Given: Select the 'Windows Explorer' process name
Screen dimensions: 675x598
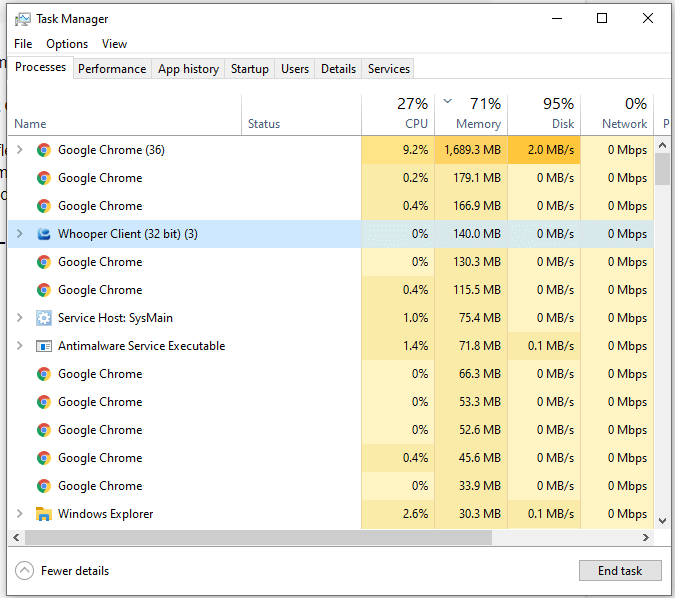Looking at the screenshot, I should coord(105,514).
